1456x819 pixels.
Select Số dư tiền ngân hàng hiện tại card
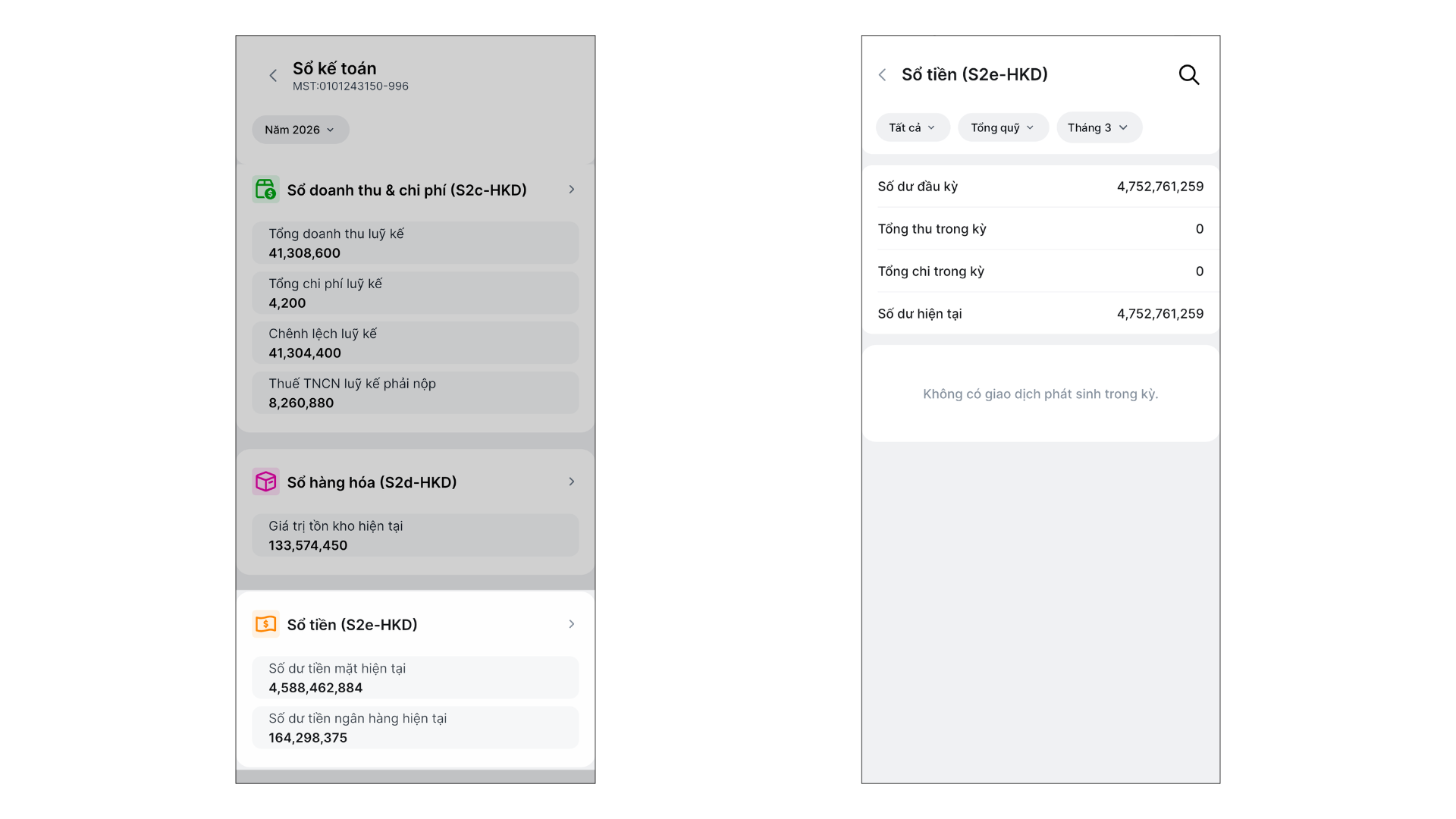click(x=415, y=728)
